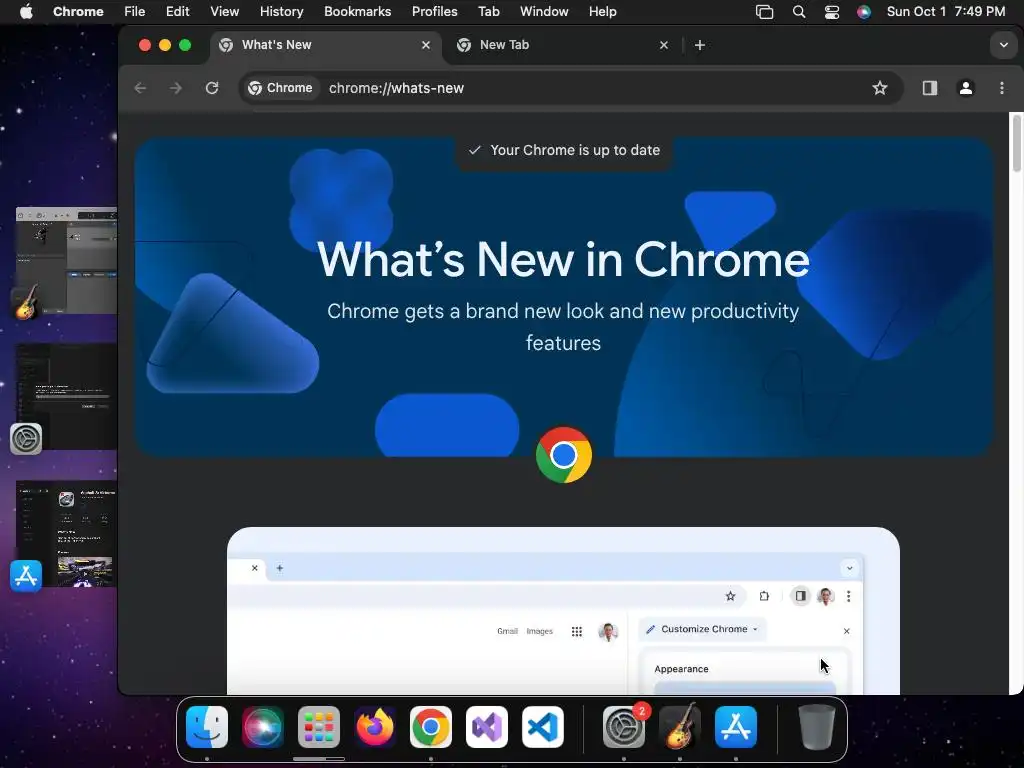The image size is (1024, 768).
Task: Click Images link in the preview
Action: pyautogui.click(x=539, y=632)
